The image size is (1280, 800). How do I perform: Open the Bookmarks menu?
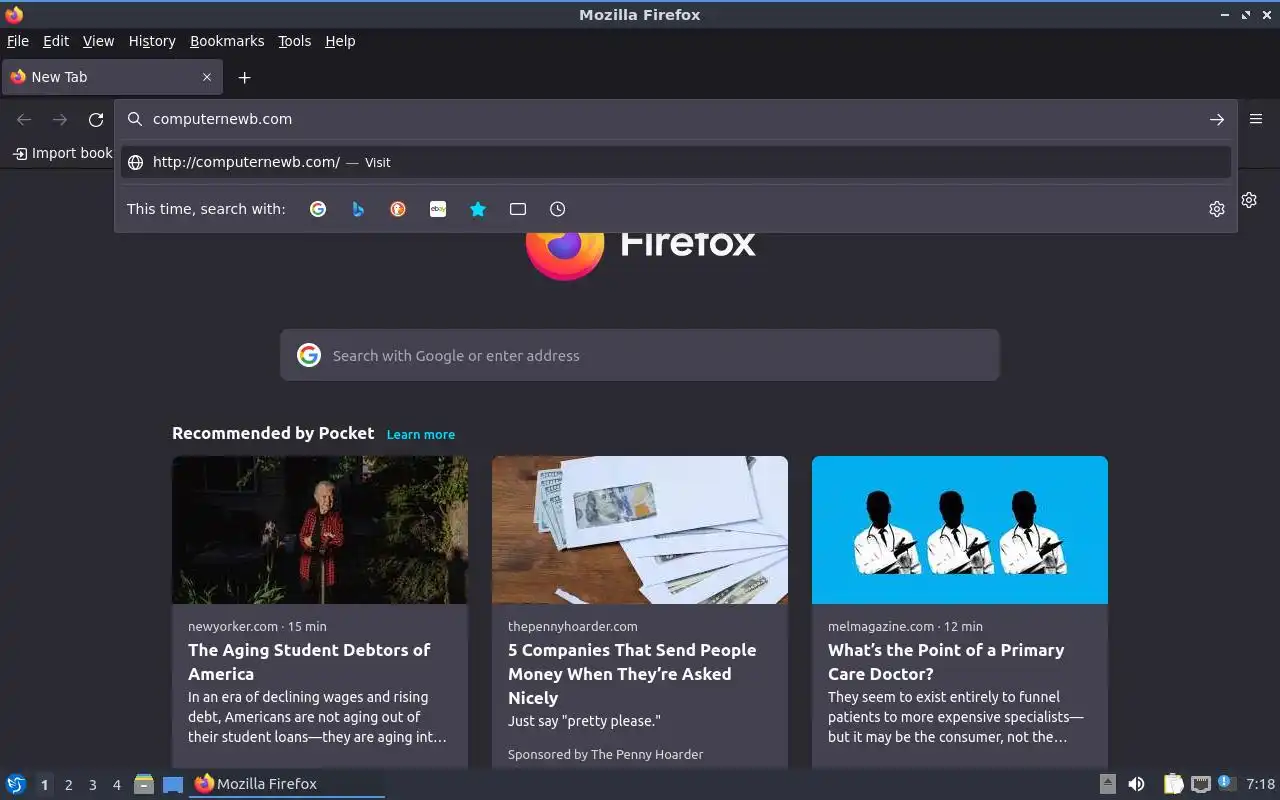pos(227,41)
